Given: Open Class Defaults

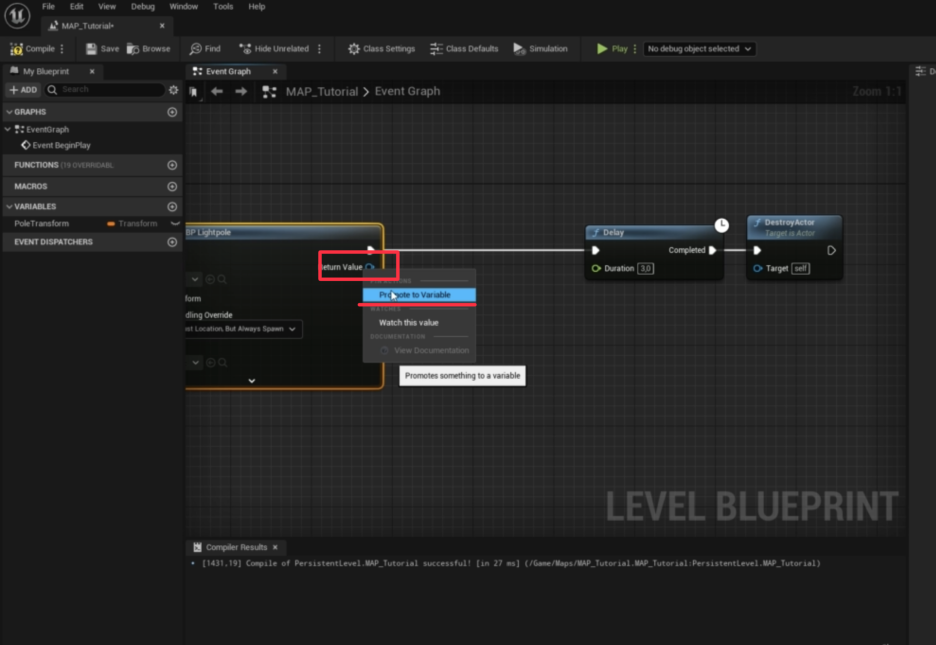Looking at the screenshot, I should (x=464, y=49).
